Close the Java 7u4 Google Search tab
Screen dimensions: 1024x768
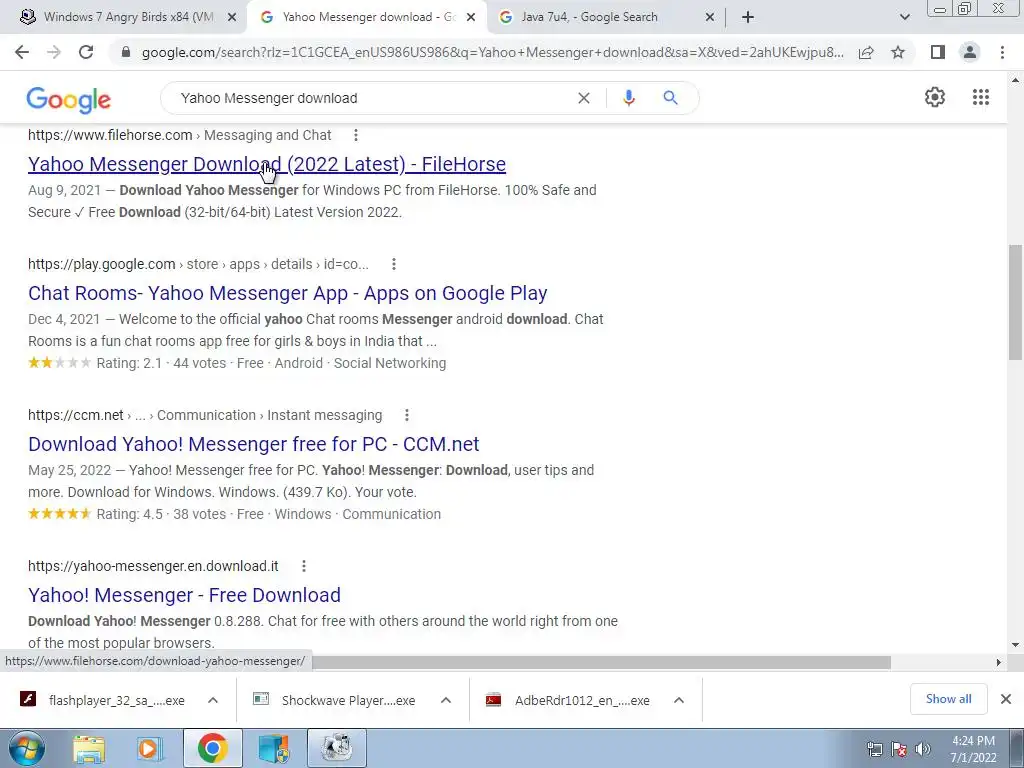pos(710,18)
